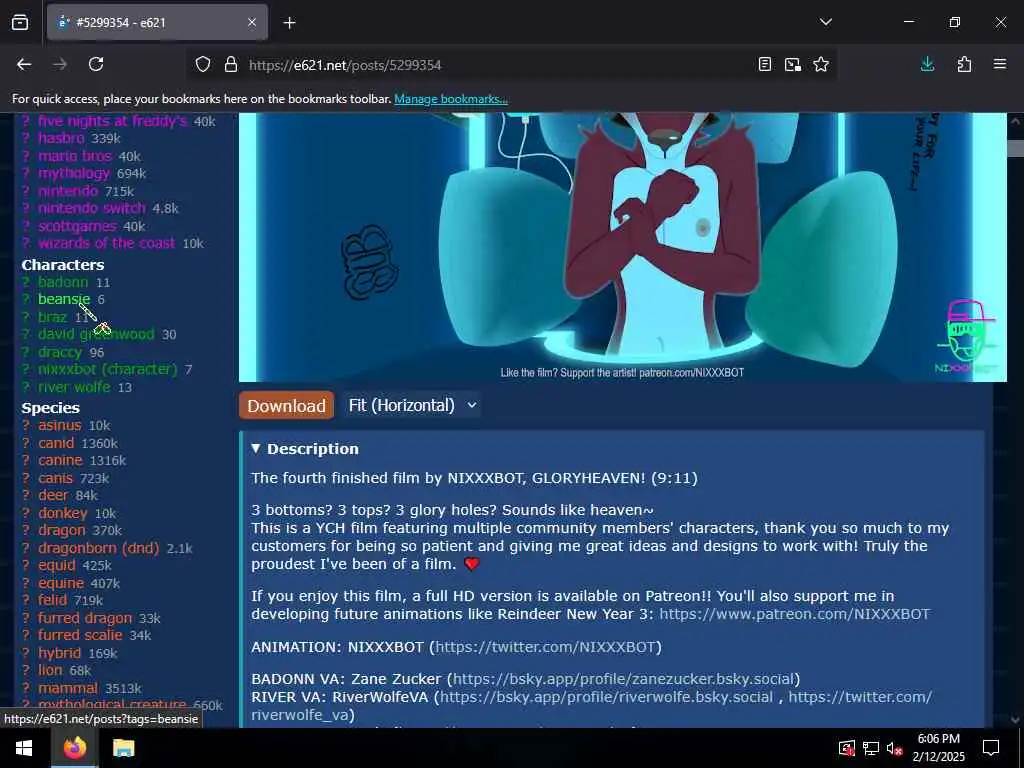Screen dimensions: 1024x768
Task: Click the network tray icon
Action: [871, 748]
